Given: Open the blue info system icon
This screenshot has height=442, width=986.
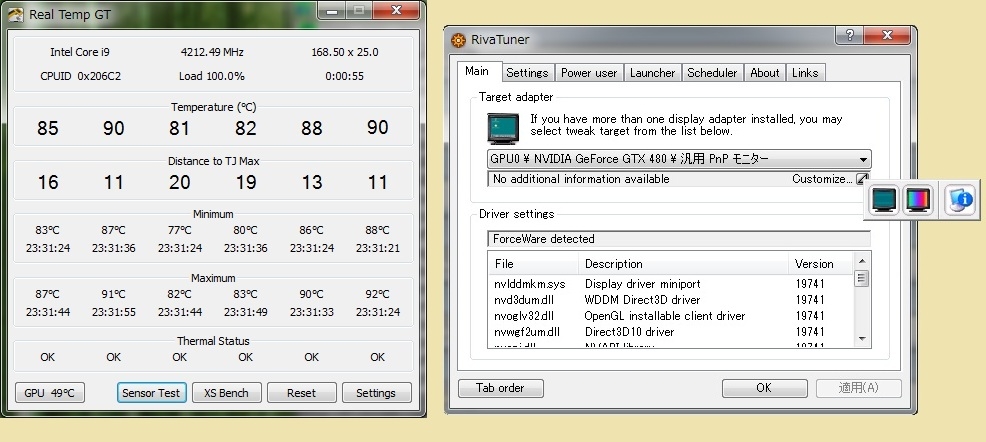Looking at the screenshot, I should pyautogui.click(x=958, y=200).
